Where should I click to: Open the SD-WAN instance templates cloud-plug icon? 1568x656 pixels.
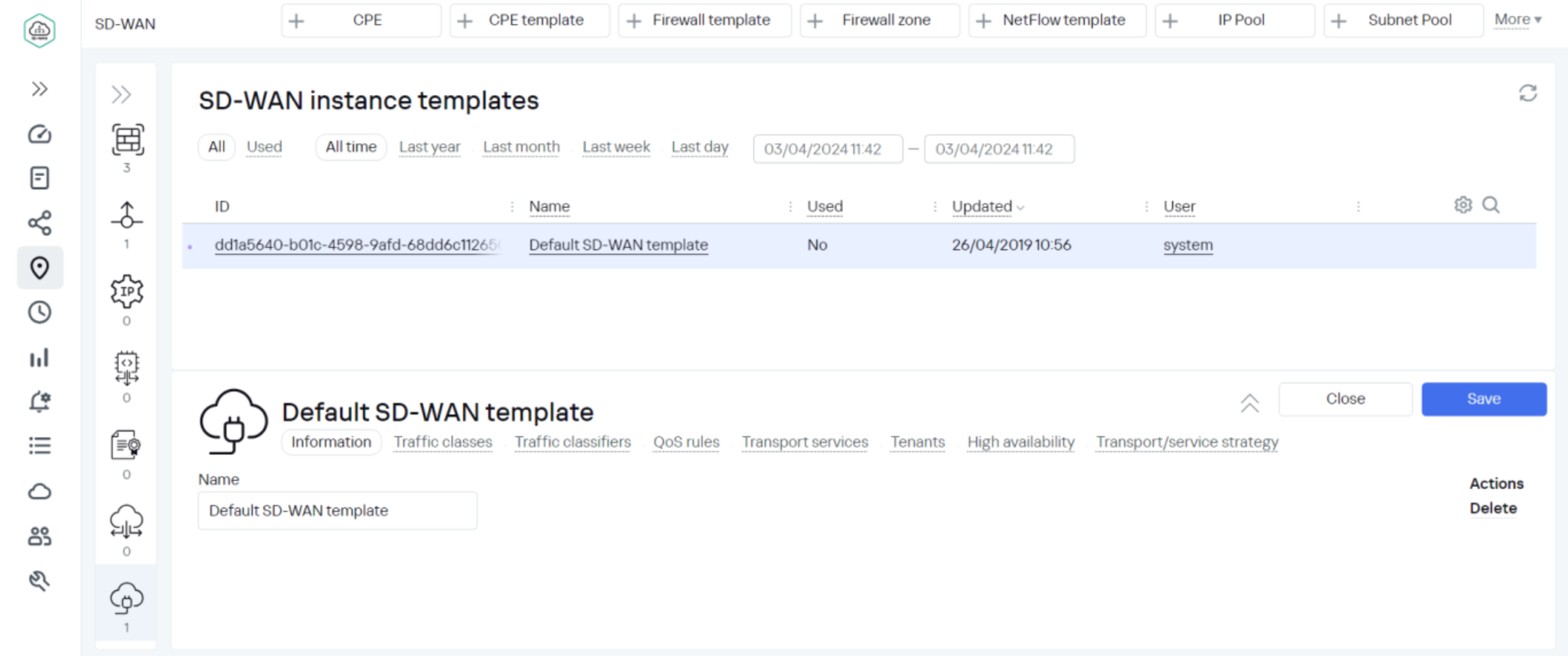[x=127, y=599]
